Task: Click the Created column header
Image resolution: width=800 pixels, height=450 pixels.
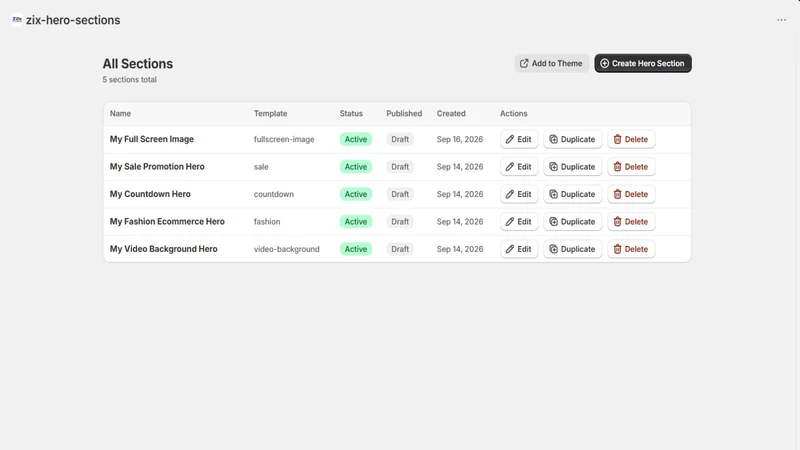Action: tap(451, 114)
